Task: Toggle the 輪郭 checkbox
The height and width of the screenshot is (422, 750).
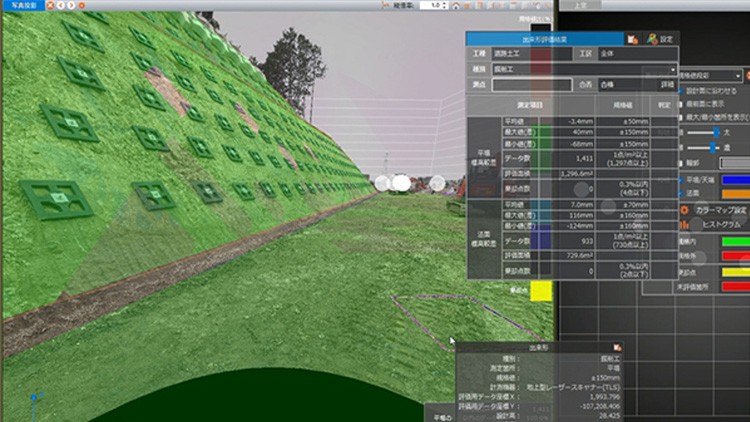Action: pyautogui.click(x=681, y=163)
